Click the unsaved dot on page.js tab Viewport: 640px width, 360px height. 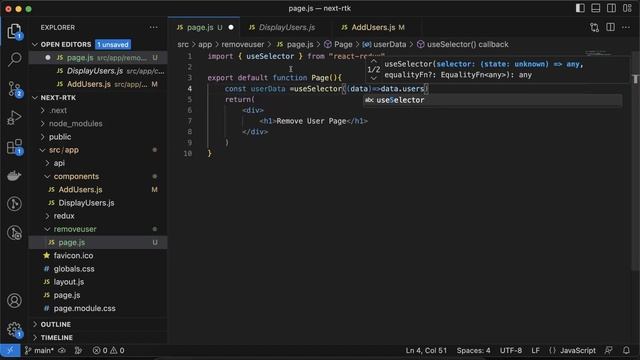point(231,27)
